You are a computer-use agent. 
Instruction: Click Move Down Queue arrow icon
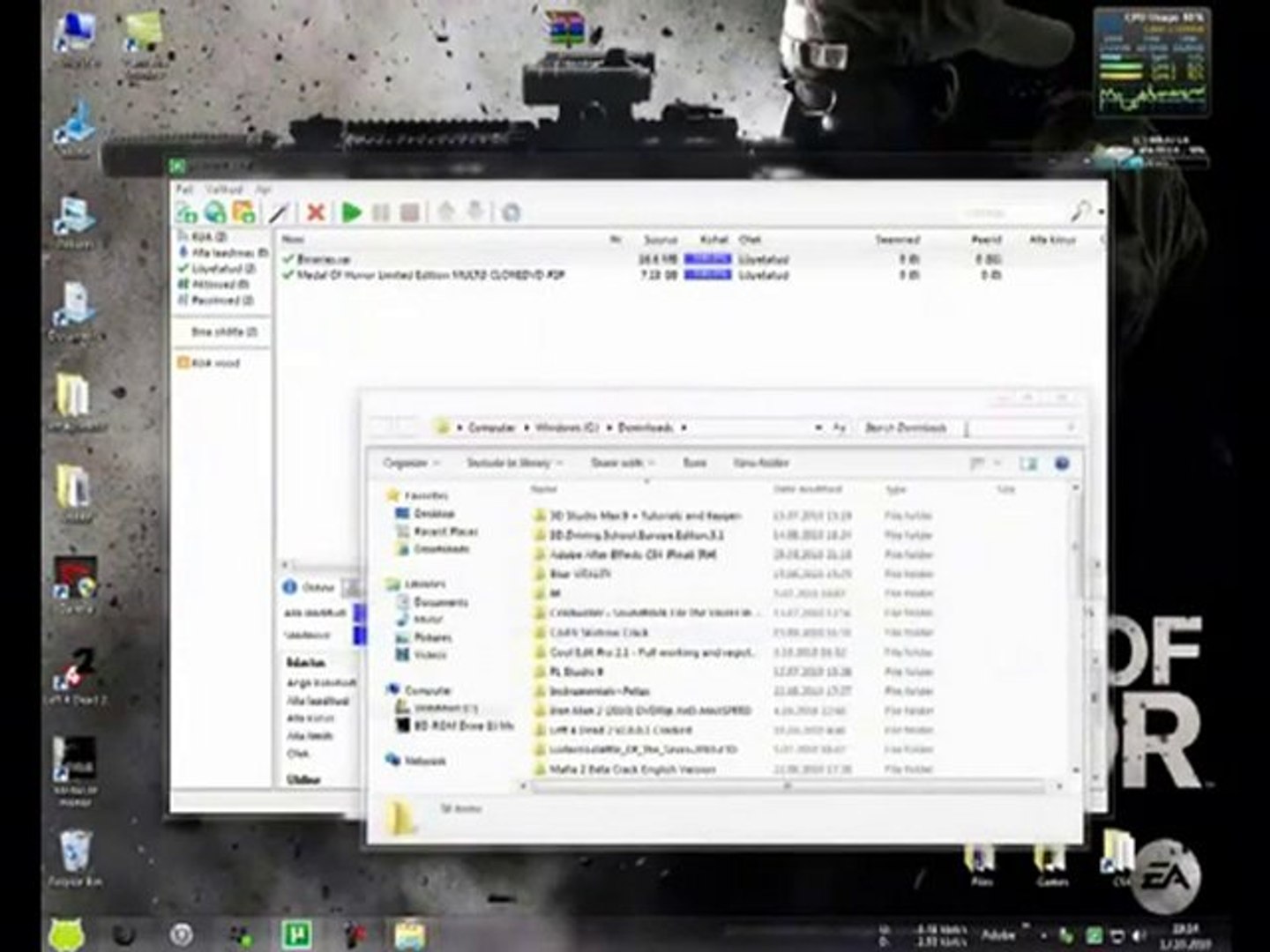click(x=475, y=212)
